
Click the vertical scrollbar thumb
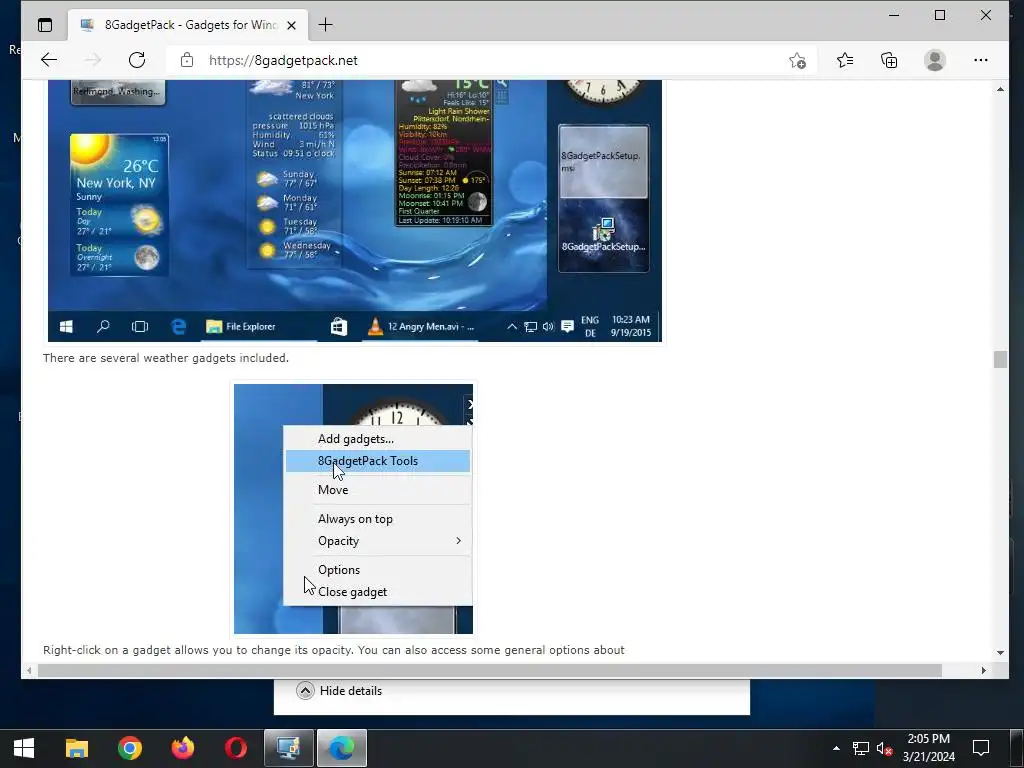point(1000,359)
